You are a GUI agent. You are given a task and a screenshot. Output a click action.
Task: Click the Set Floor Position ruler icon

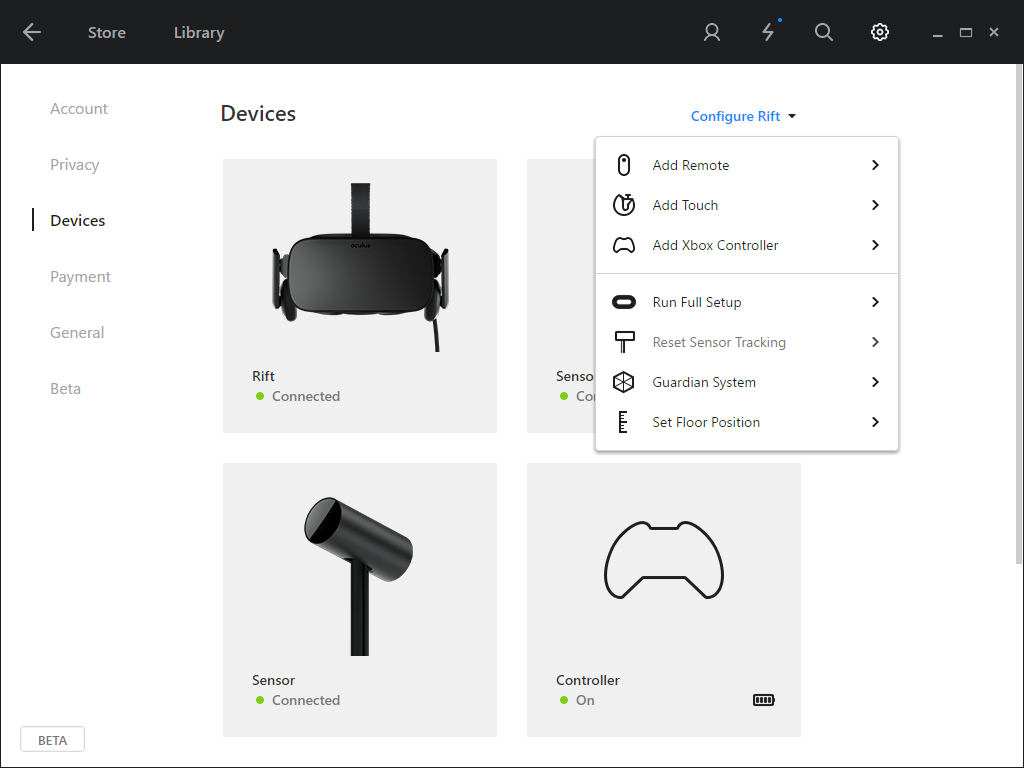pos(623,422)
